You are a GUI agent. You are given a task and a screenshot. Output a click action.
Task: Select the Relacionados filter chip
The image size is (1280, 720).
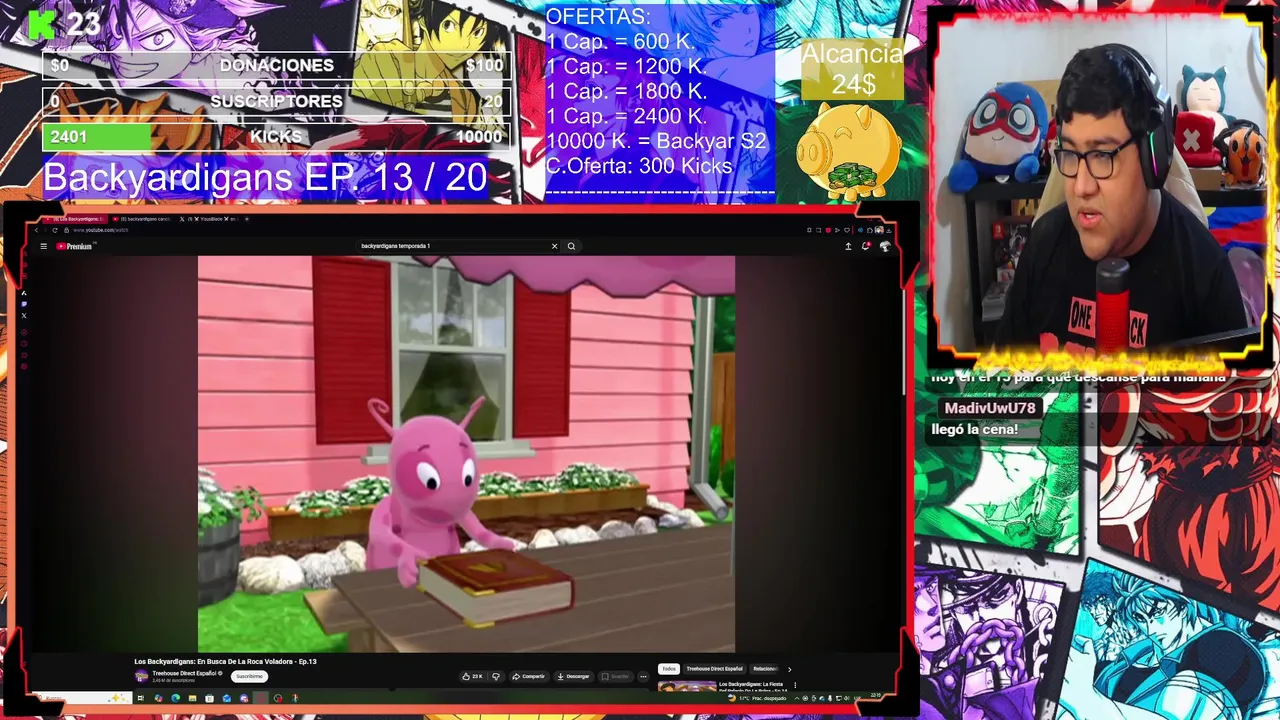coord(765,669)
